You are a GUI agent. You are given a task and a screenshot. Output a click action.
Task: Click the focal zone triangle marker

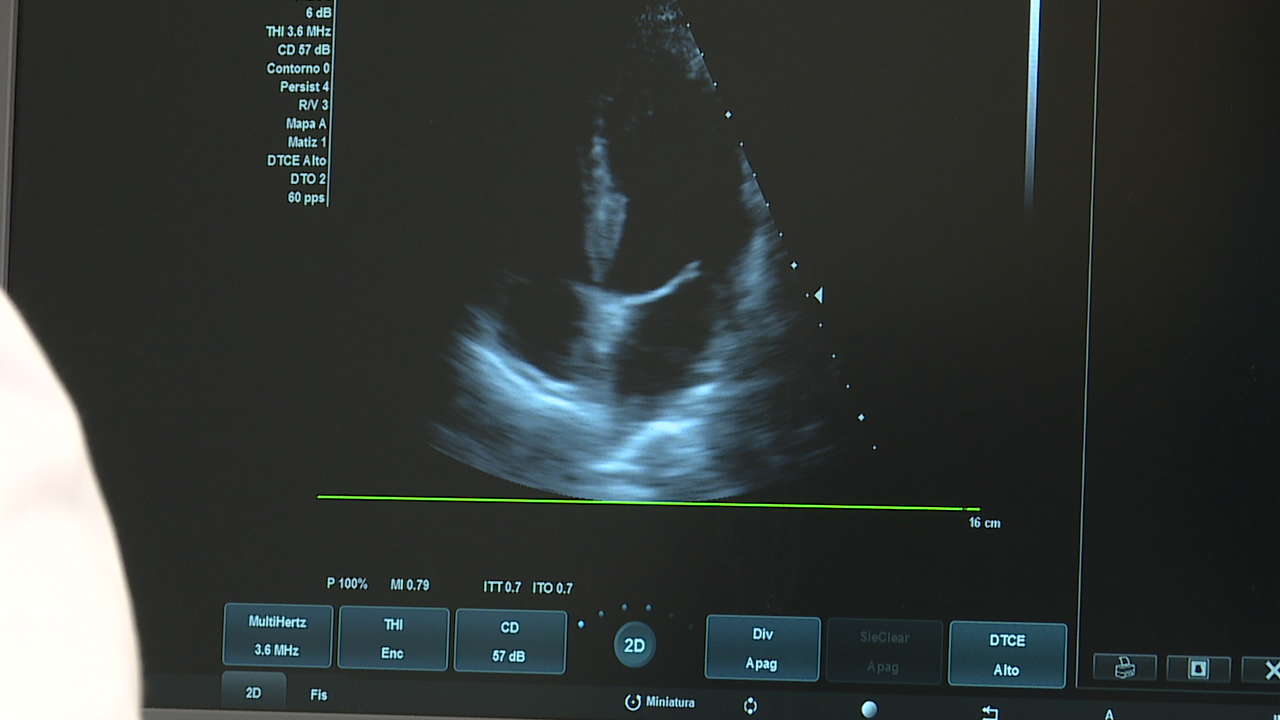tap(818, 295)
